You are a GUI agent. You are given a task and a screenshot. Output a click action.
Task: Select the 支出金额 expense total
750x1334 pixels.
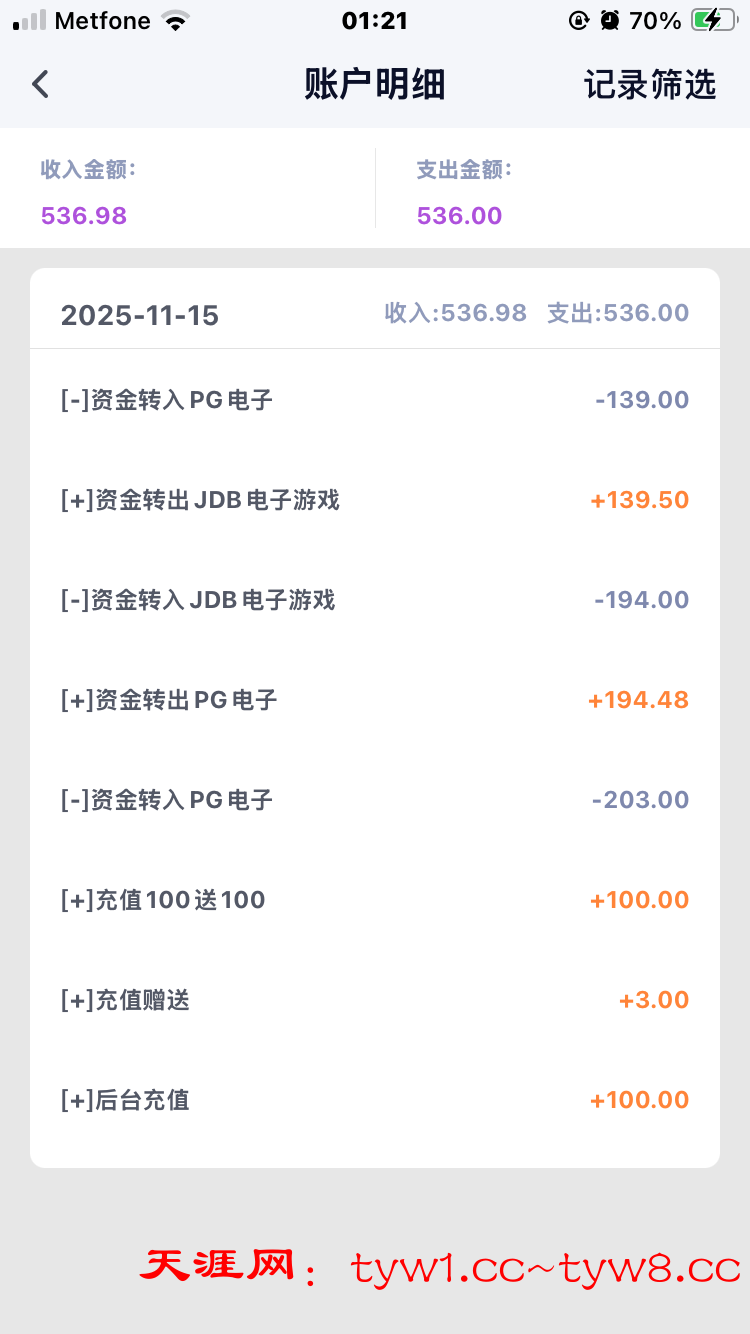459,215
